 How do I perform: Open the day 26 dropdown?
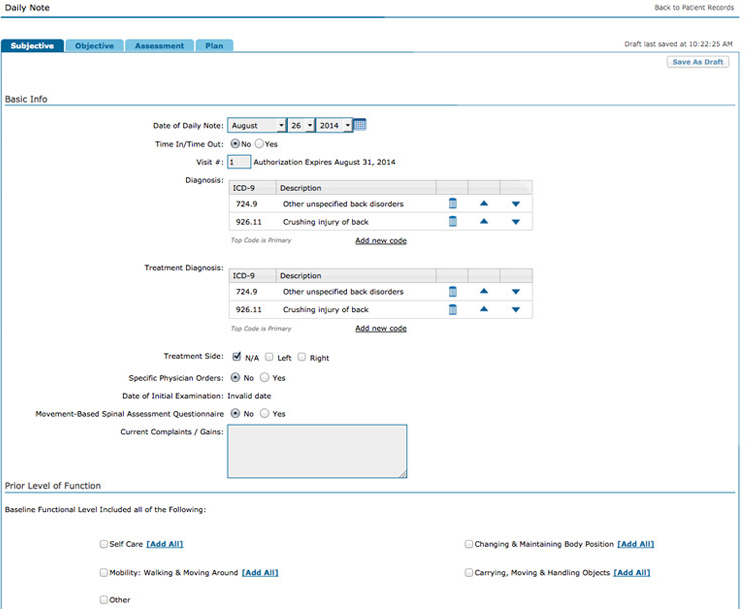(x=301, y=125)
